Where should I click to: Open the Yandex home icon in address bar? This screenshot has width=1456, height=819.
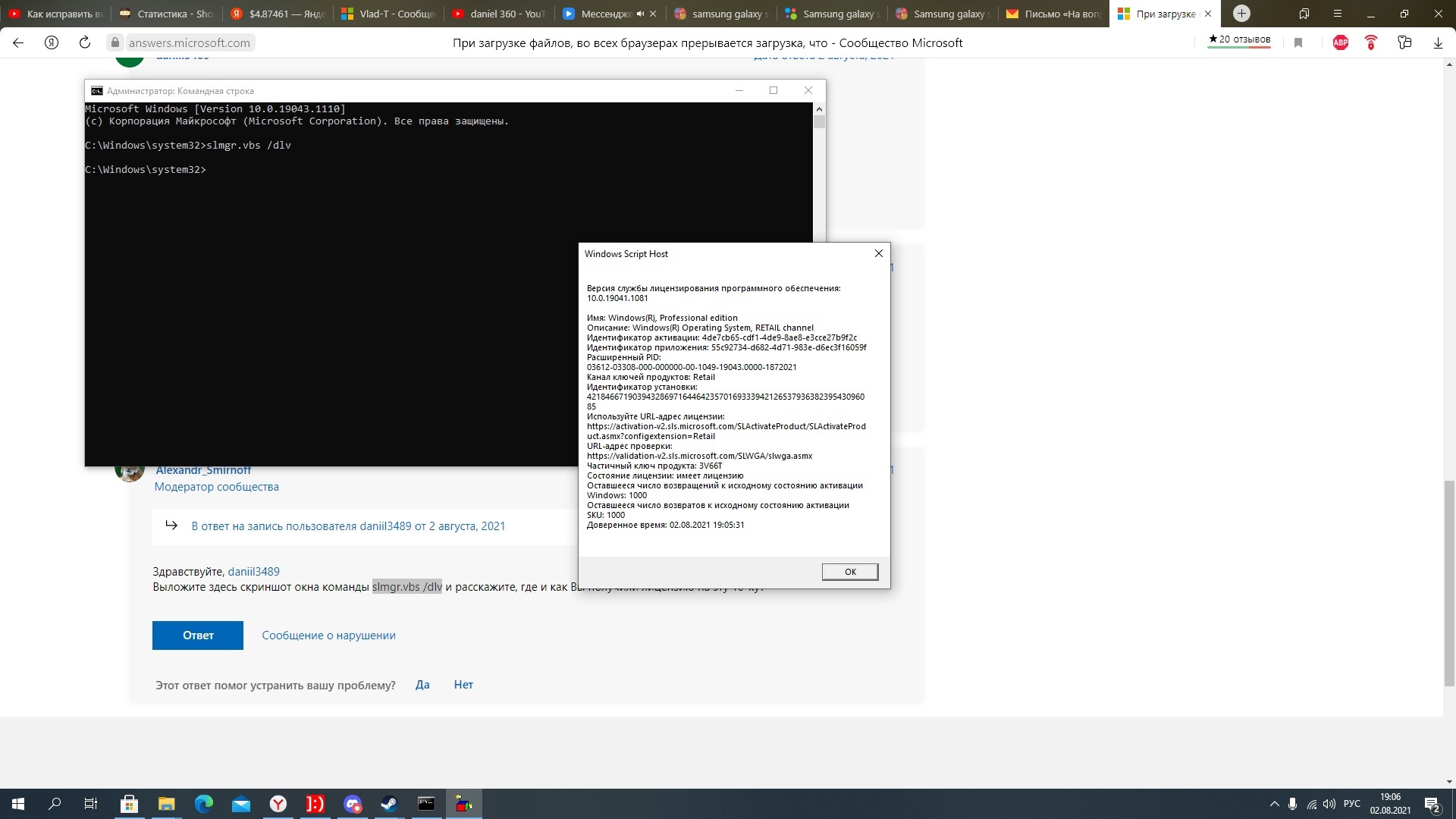(52, 43)
